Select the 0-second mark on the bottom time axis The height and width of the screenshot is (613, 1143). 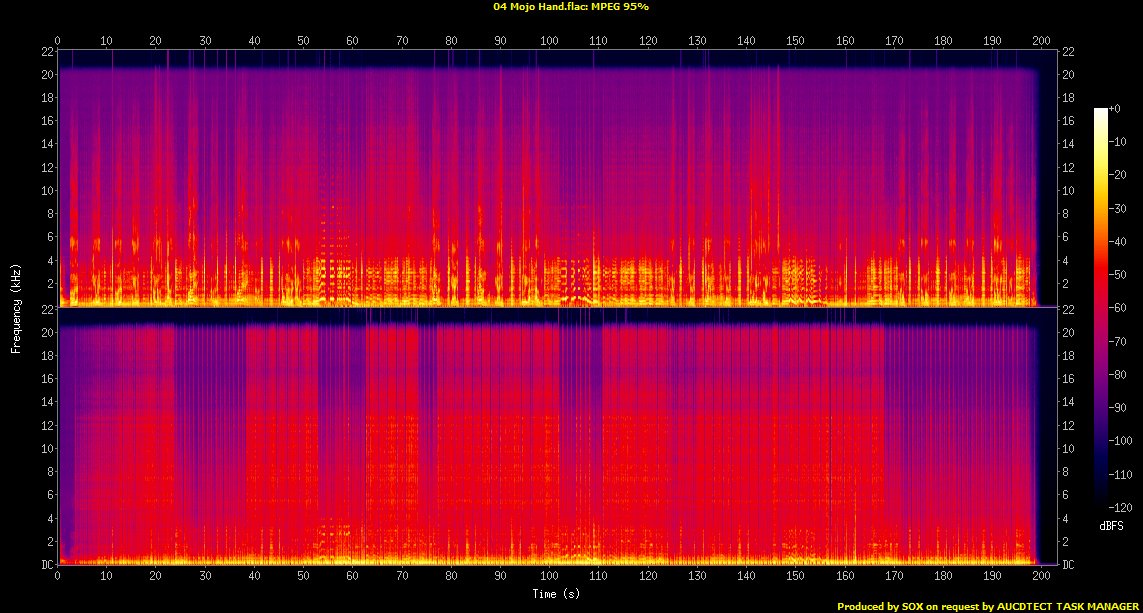pos(58,577)
